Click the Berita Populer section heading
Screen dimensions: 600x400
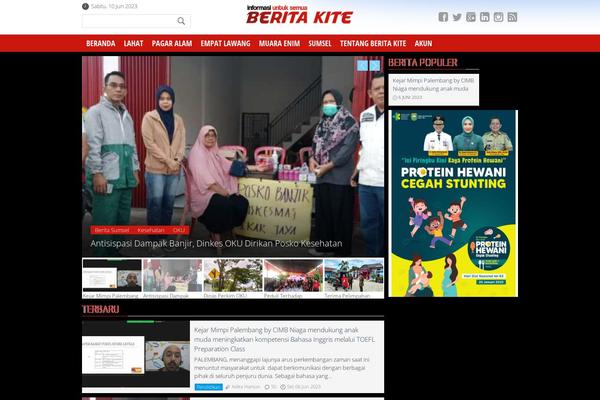pos(423,62)
